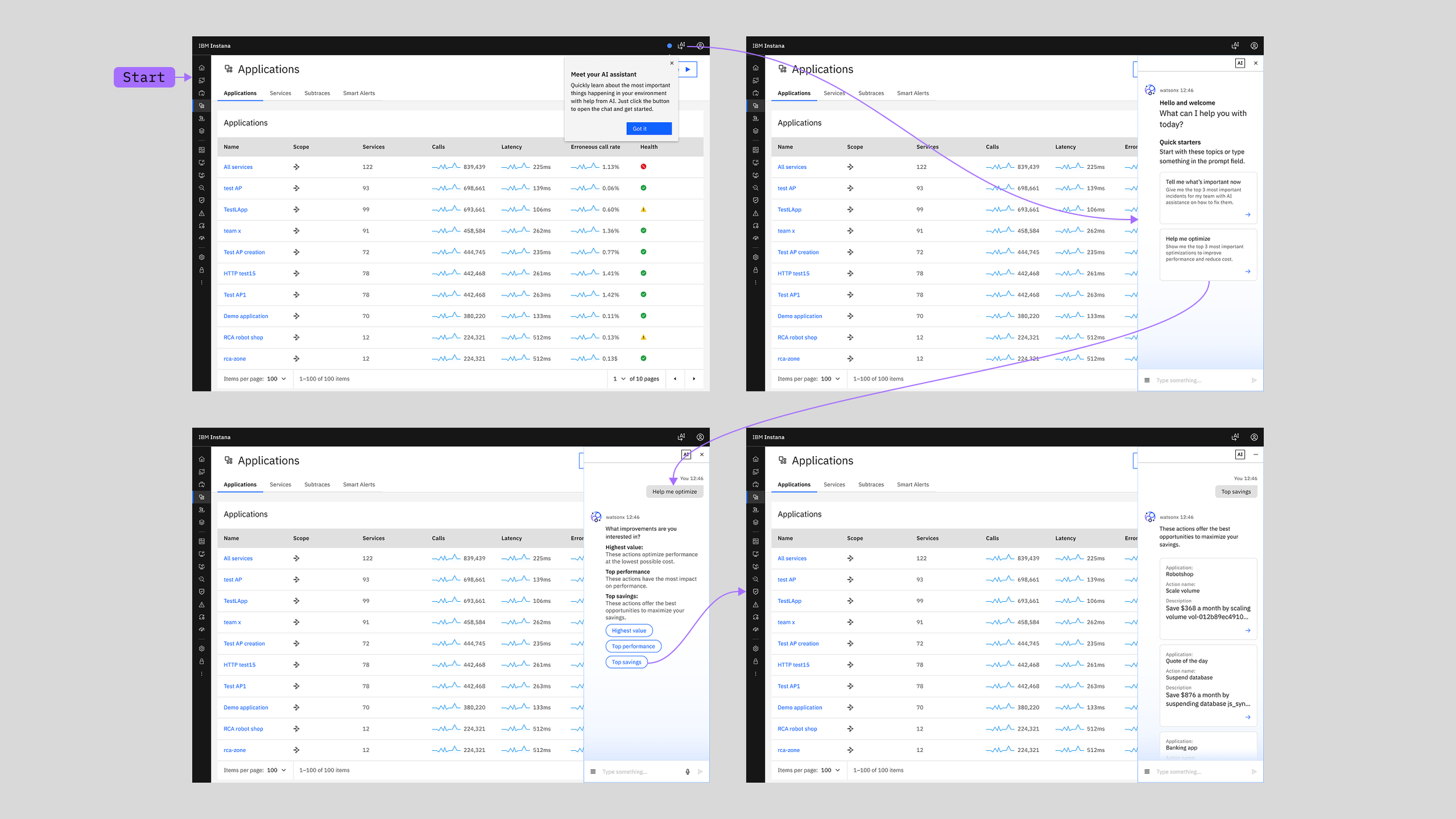Open 'Quote of the day' card arrow
The image size is (1456, 819).
pos(1248,717)
